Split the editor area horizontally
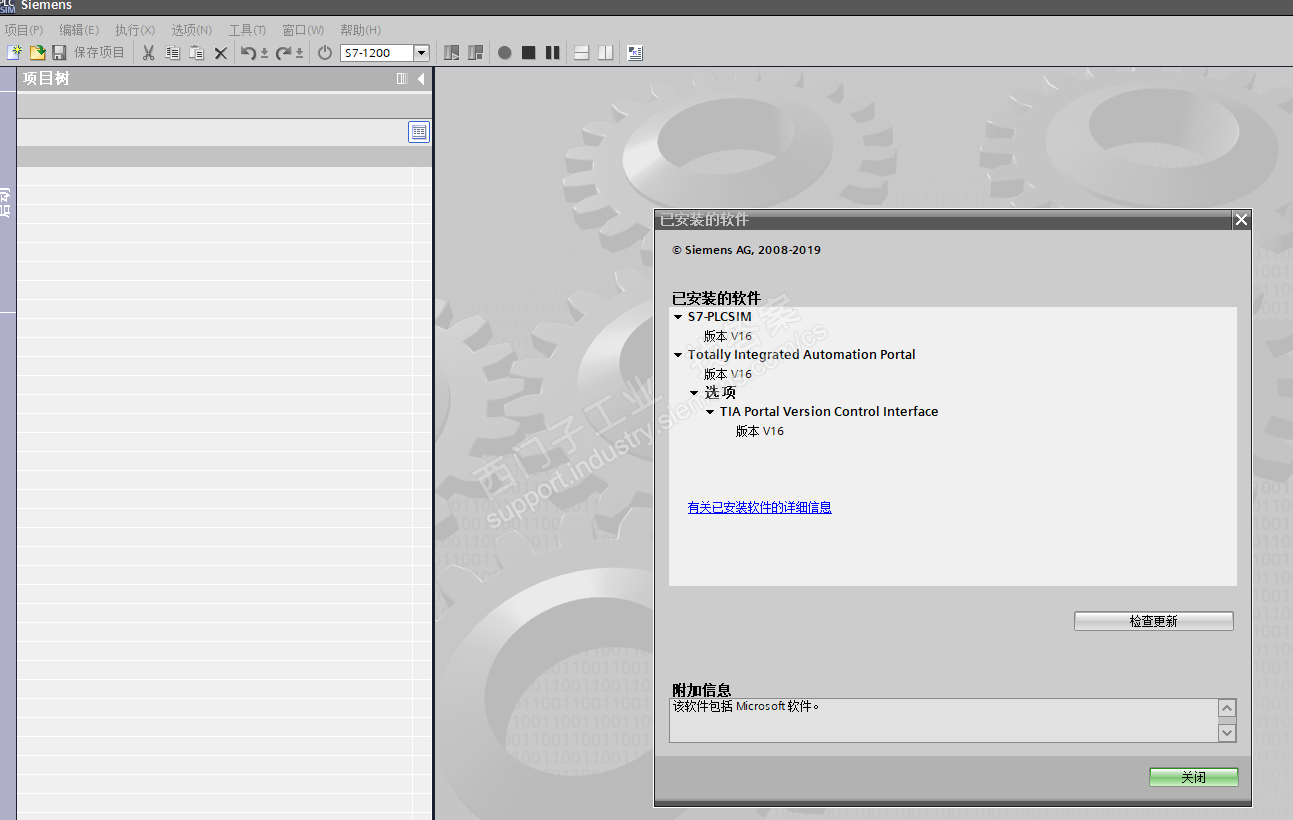This screenshot has width=1293, height=820. pyautogui.click(x=581, y=53)
